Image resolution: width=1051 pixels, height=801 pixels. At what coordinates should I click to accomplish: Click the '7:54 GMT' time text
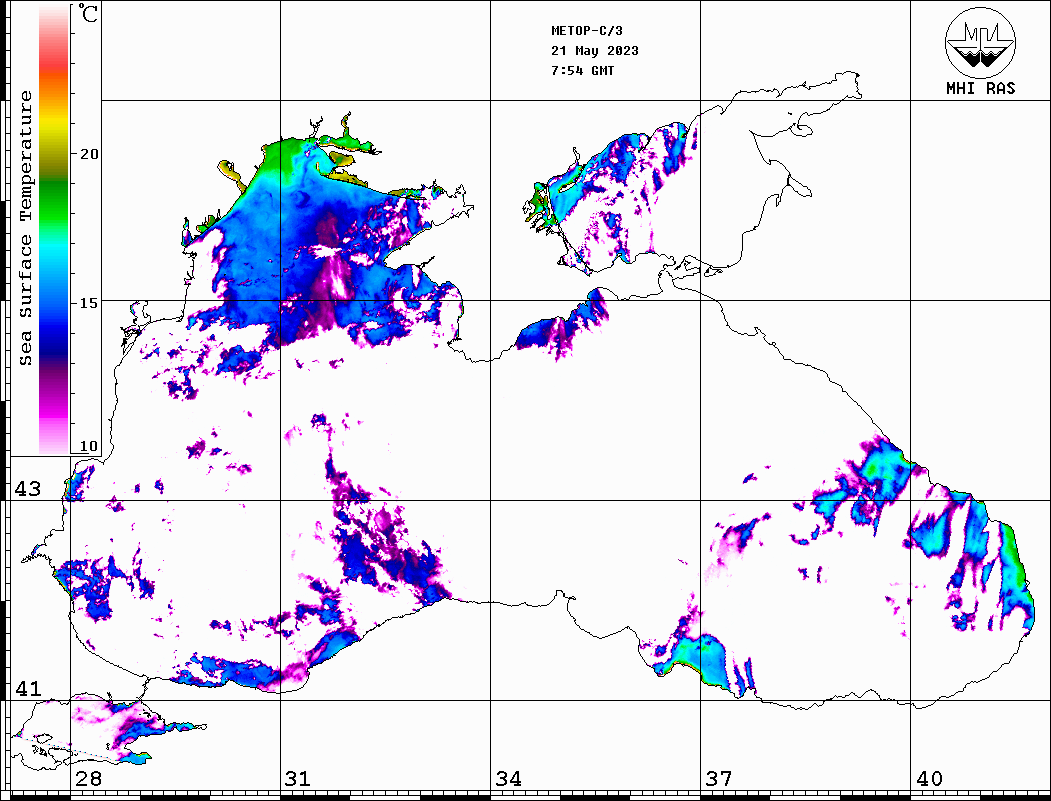click(x=582, y=71)
